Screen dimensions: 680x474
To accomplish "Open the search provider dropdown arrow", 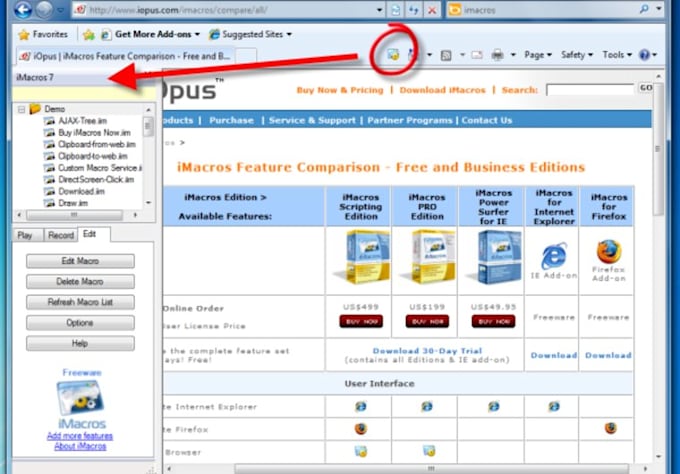I will pyautogui.click(x=659, y=9).
